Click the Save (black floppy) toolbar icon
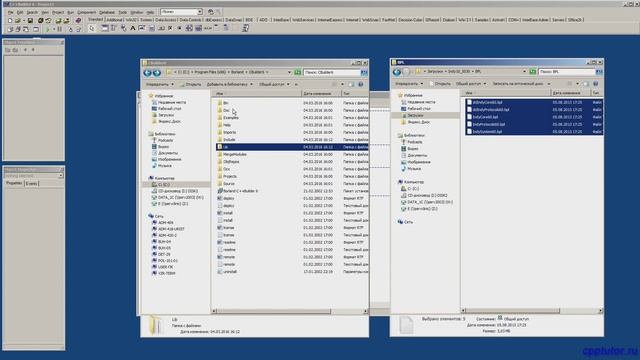Screen dimensions: 640x360 click(x=30, y=20)
